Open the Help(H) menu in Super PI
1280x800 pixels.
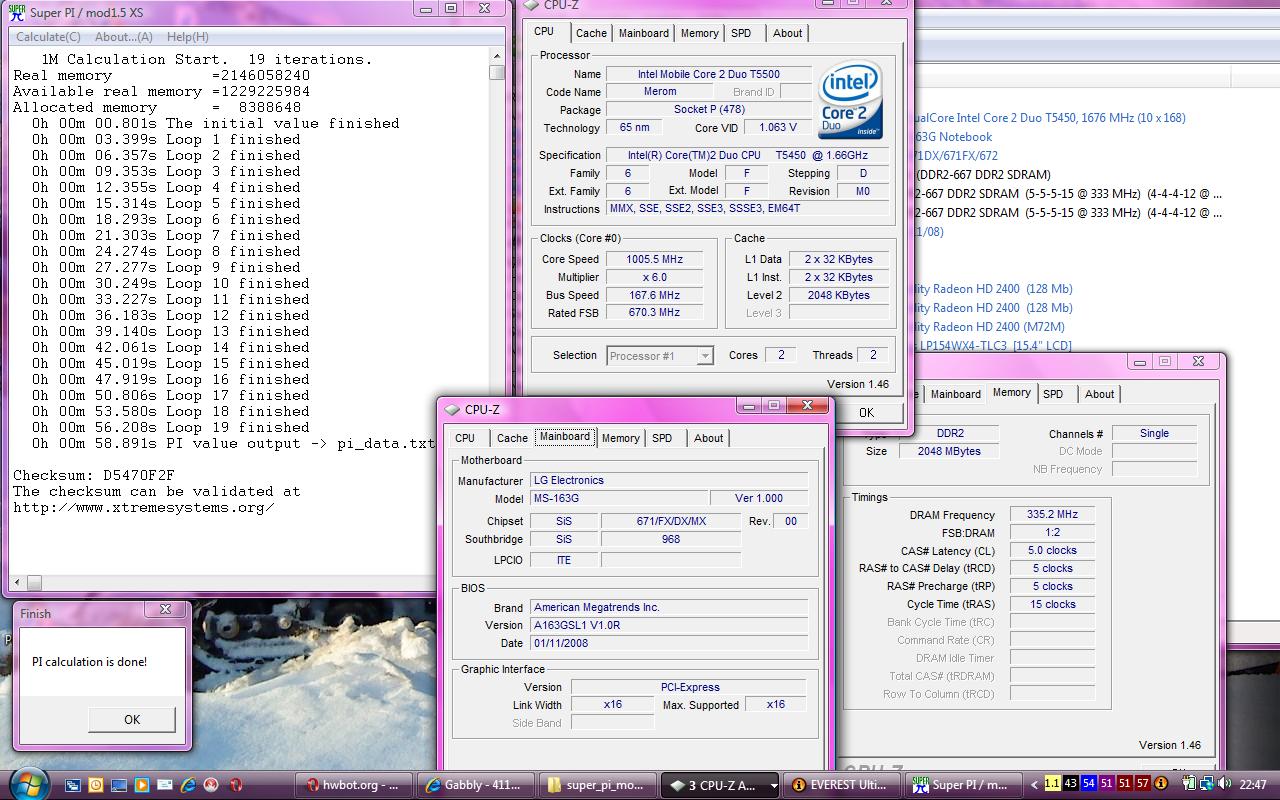point(188,37)
